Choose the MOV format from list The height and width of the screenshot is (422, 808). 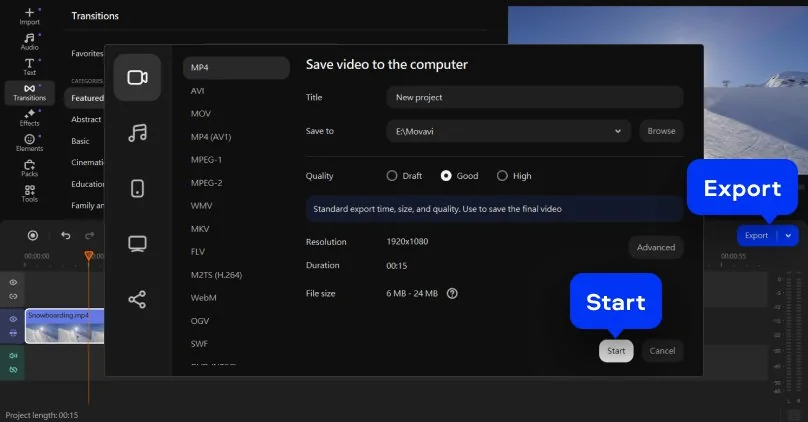(x=201, y=113)
